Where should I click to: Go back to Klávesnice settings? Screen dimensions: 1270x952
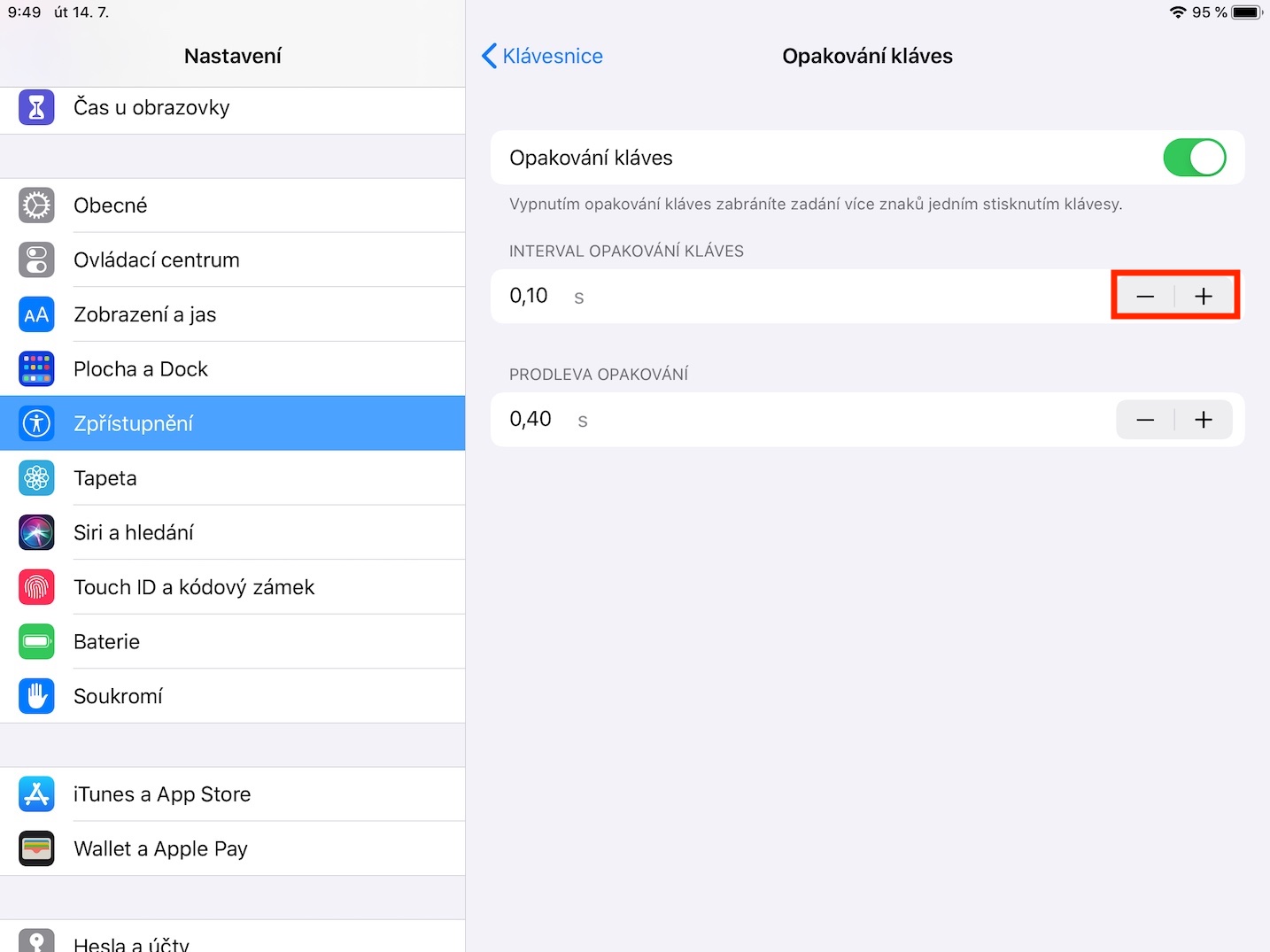pos(542,56)
